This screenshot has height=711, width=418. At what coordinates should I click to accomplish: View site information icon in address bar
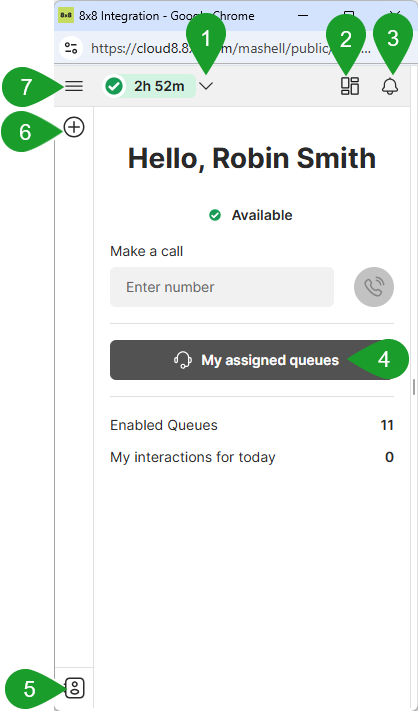tap(71, 48)
